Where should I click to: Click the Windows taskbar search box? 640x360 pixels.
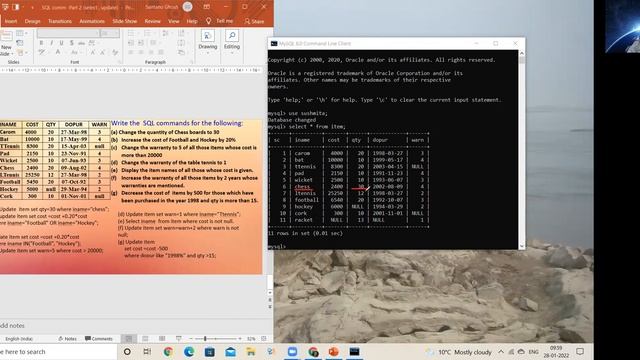click(58, 352)
